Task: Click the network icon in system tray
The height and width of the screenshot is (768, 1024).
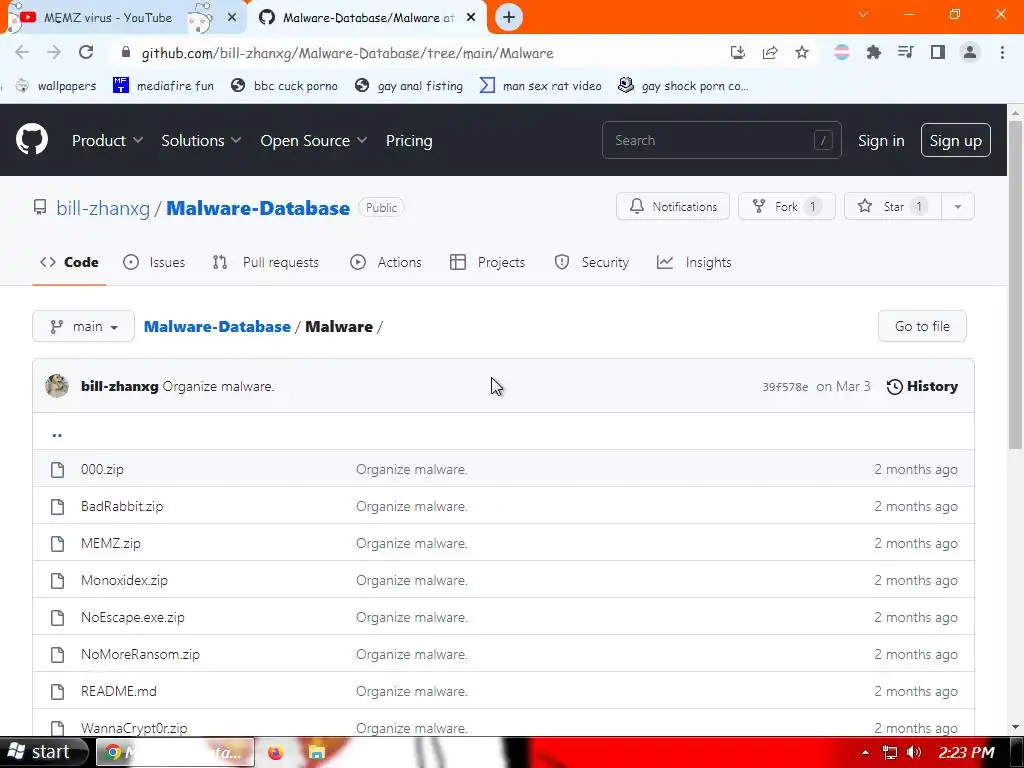Action: pos(889,752)
